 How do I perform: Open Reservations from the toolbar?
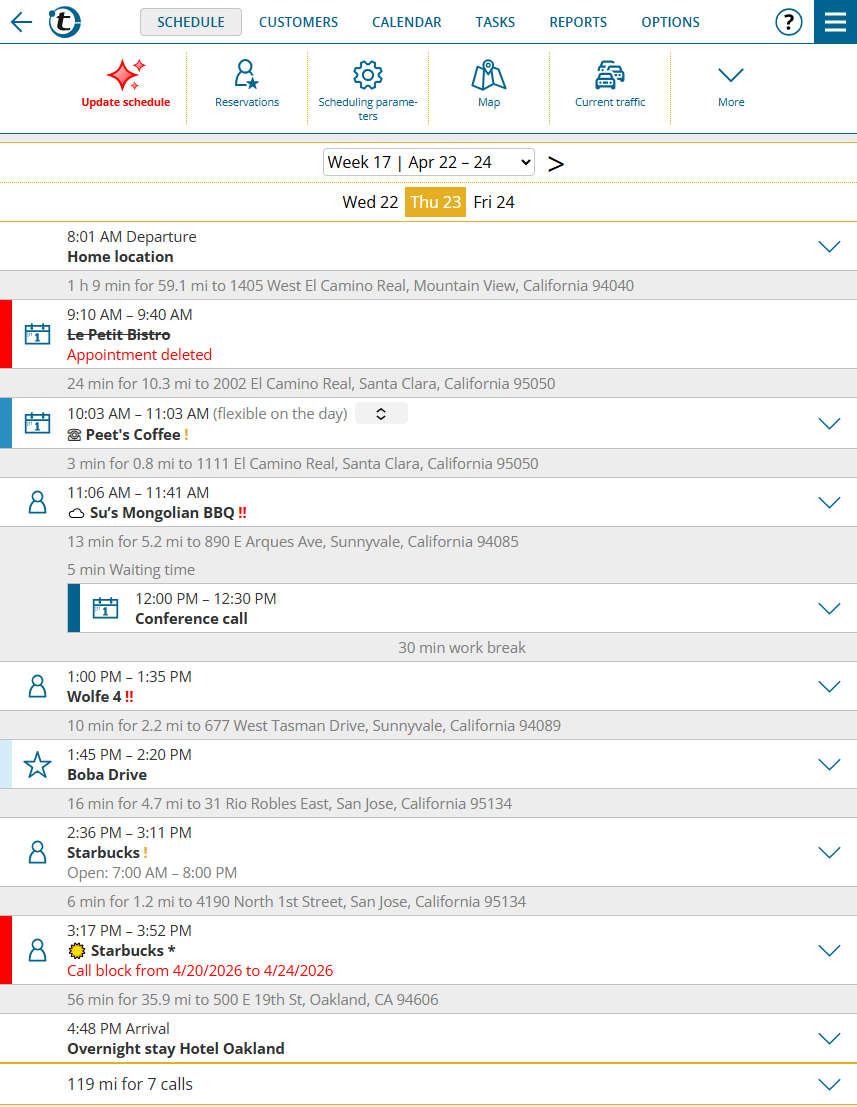pyautogui.click(x=247, y=76)
